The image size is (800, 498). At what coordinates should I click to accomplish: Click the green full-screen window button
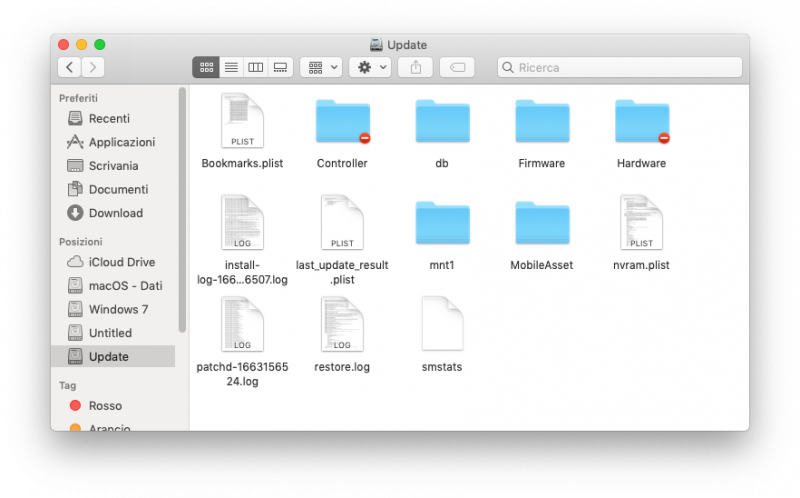tap(100, 45)
